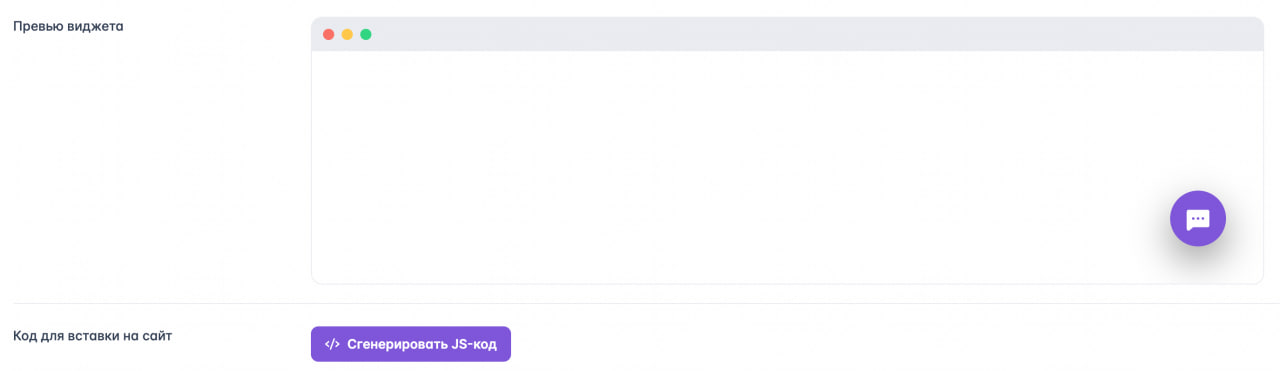Screen dimensions: 1280x371
Task: Click the yellow dot in preview window
Action: [347, 34]
